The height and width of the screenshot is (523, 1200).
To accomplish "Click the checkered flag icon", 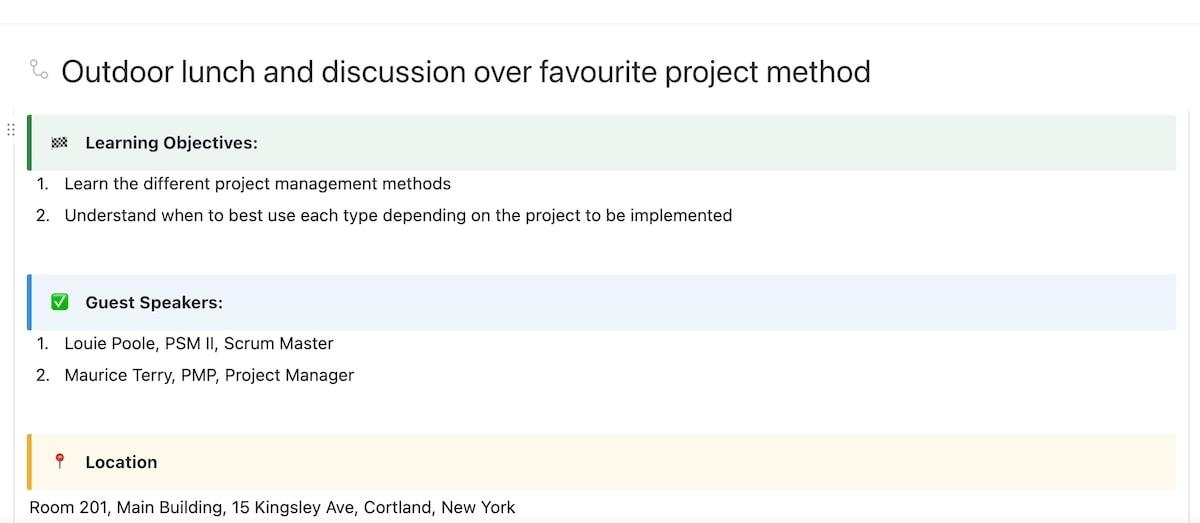I will click(x=60, y=143).
